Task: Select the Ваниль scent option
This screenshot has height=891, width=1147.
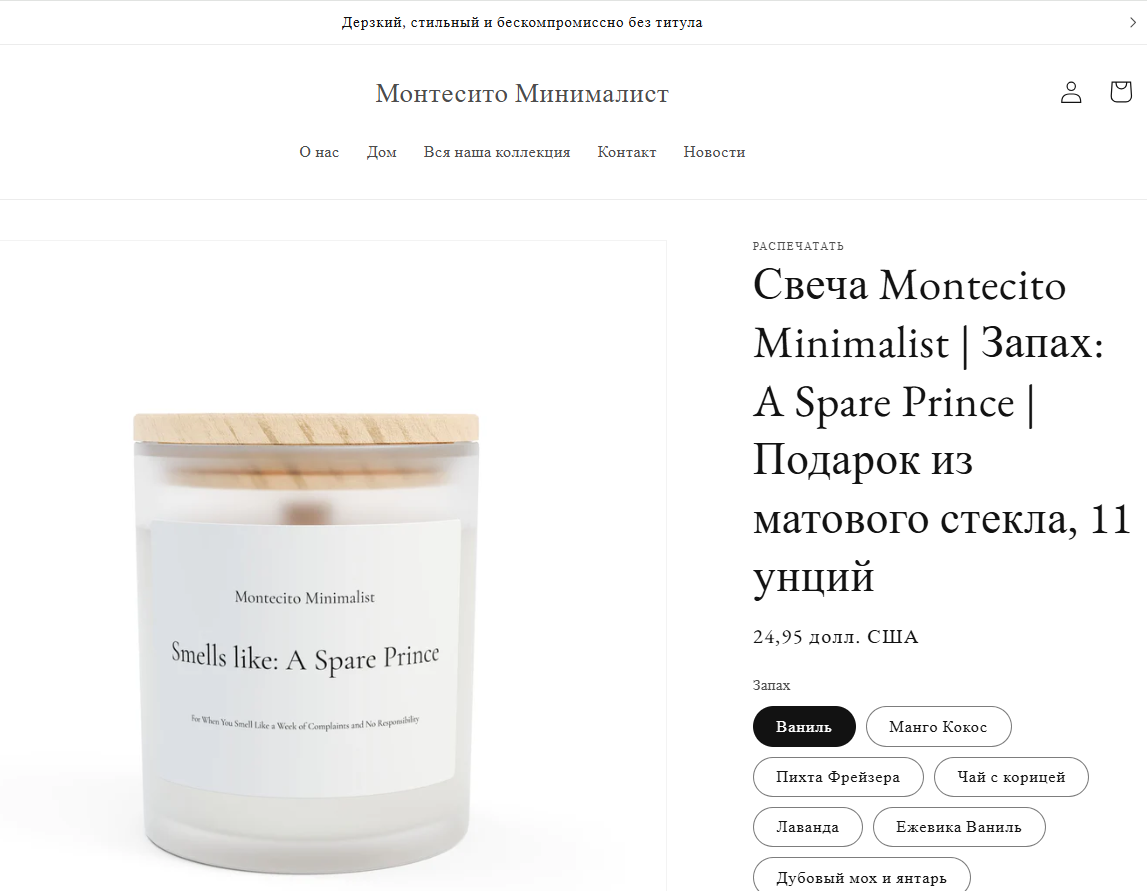Action: tap(804, 726)
